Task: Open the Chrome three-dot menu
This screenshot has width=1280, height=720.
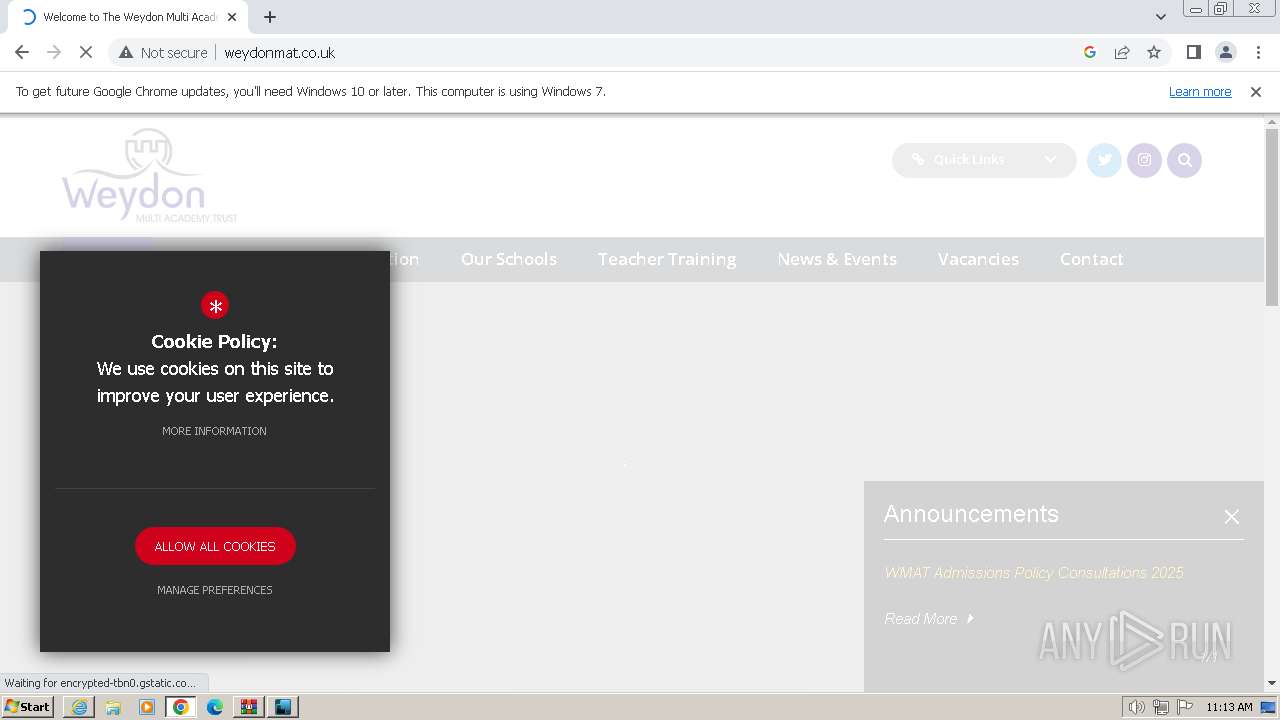Action: [x=1258, y=52]
